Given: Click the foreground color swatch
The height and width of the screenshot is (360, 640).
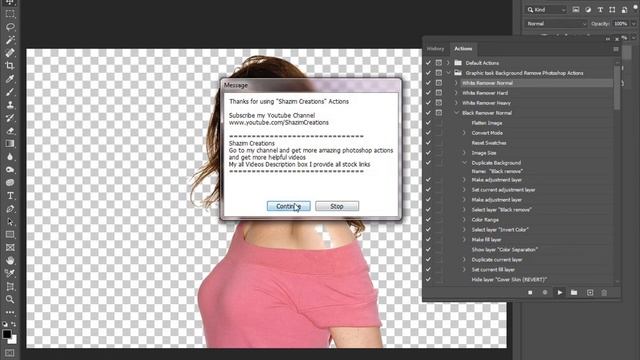Looking at the screenshot, I should tap(7, 334).
